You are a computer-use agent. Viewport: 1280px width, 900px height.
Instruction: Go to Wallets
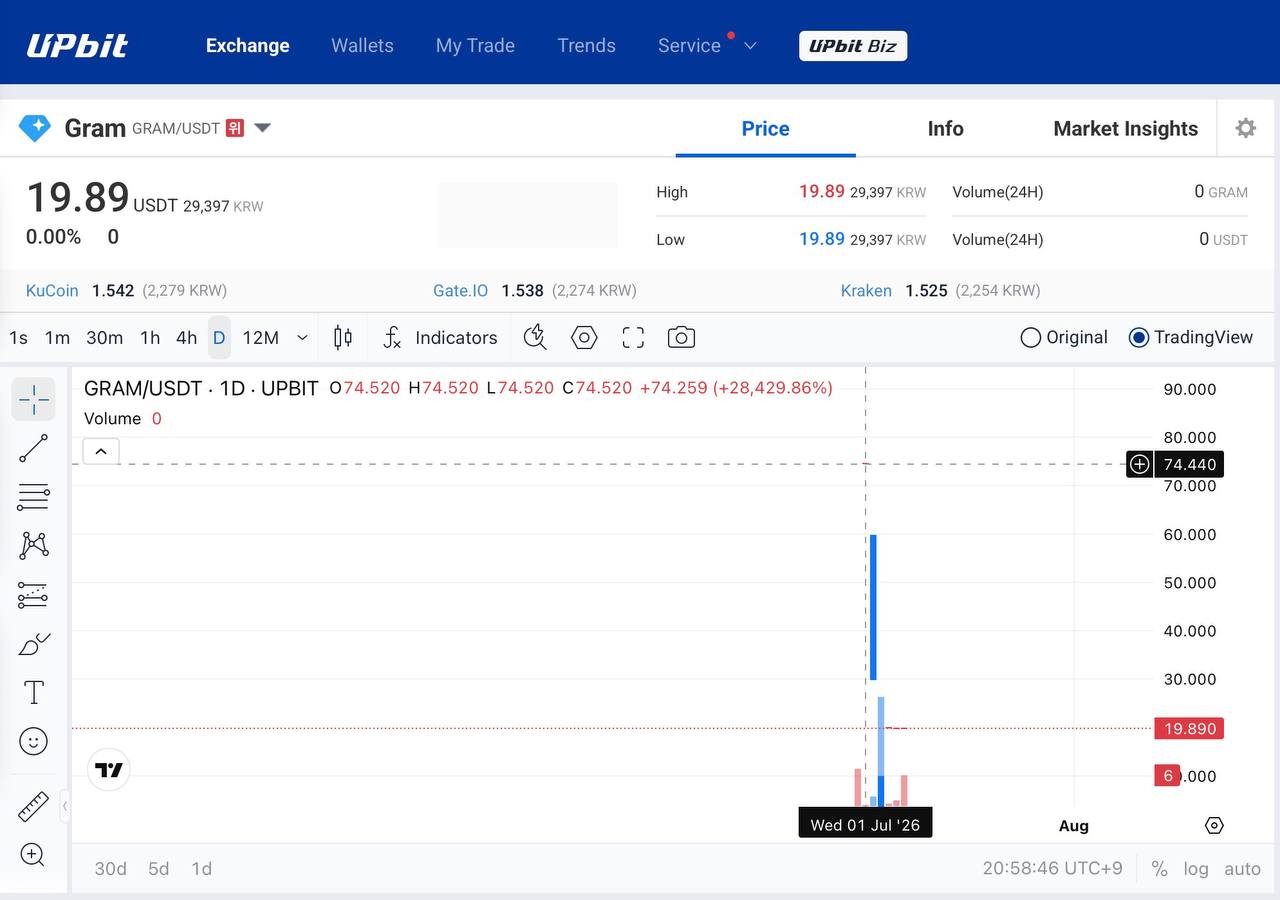coord(362,45)
